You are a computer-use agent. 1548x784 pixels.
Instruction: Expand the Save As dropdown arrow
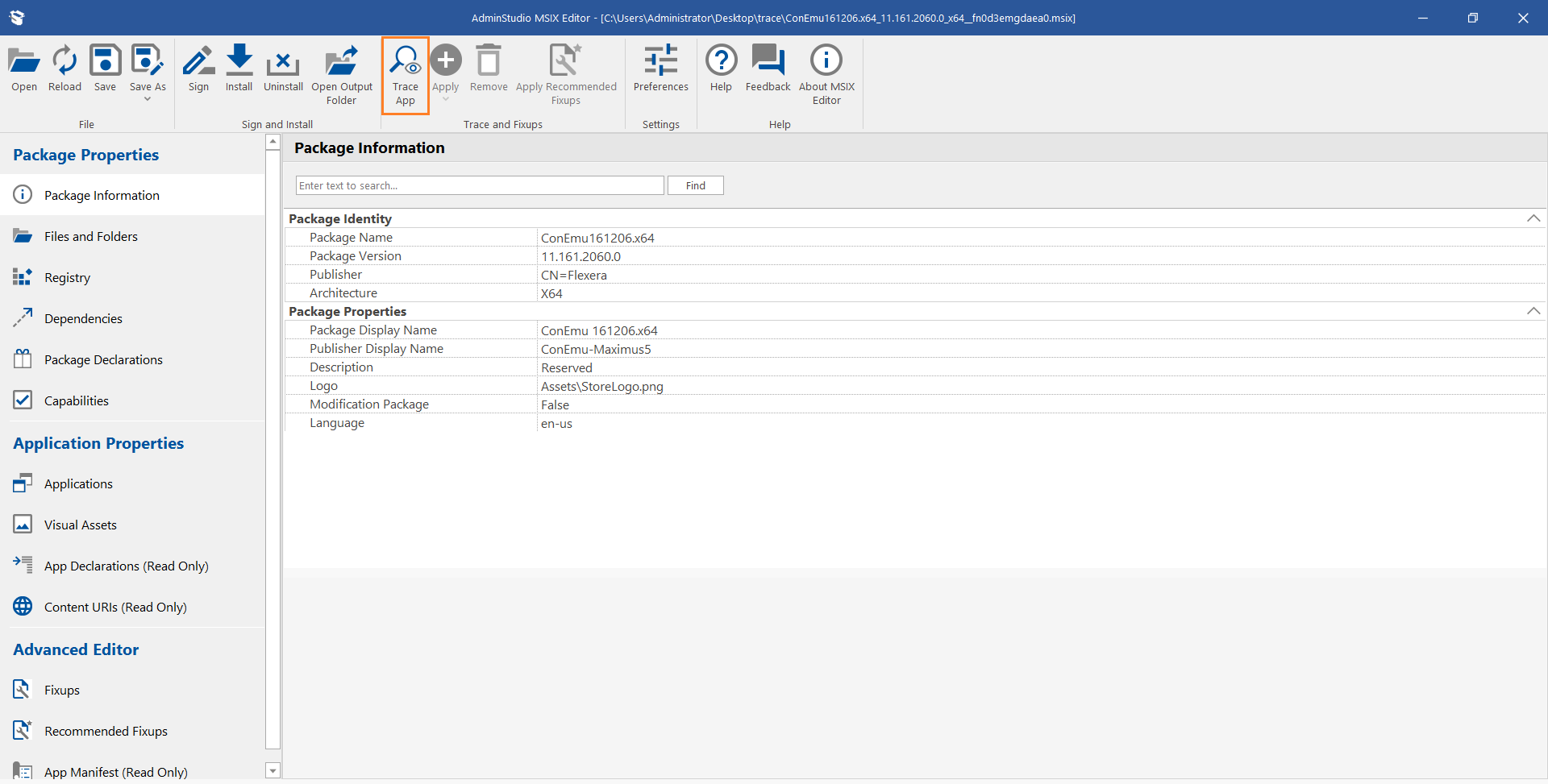pos(148,99)
